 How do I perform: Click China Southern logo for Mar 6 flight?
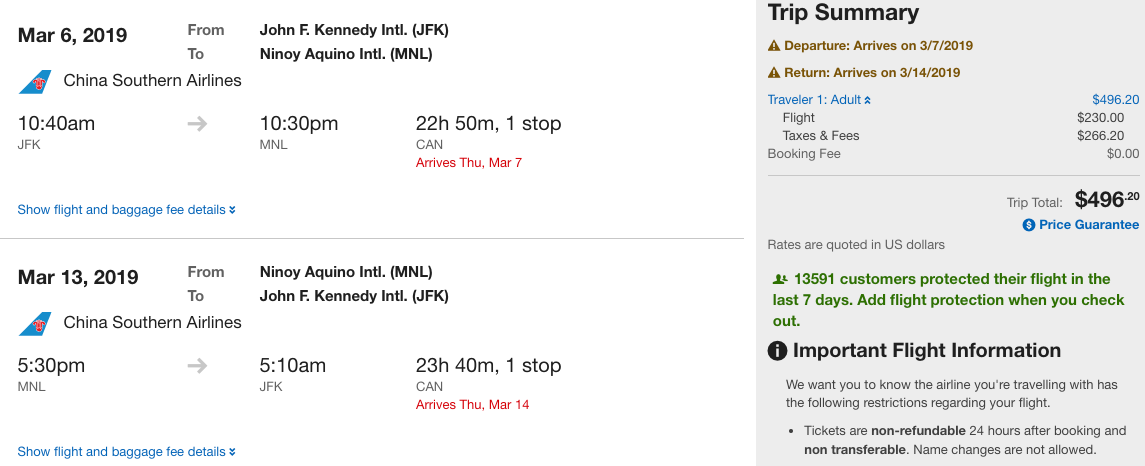pyautogui.click(x=35, y=81)
